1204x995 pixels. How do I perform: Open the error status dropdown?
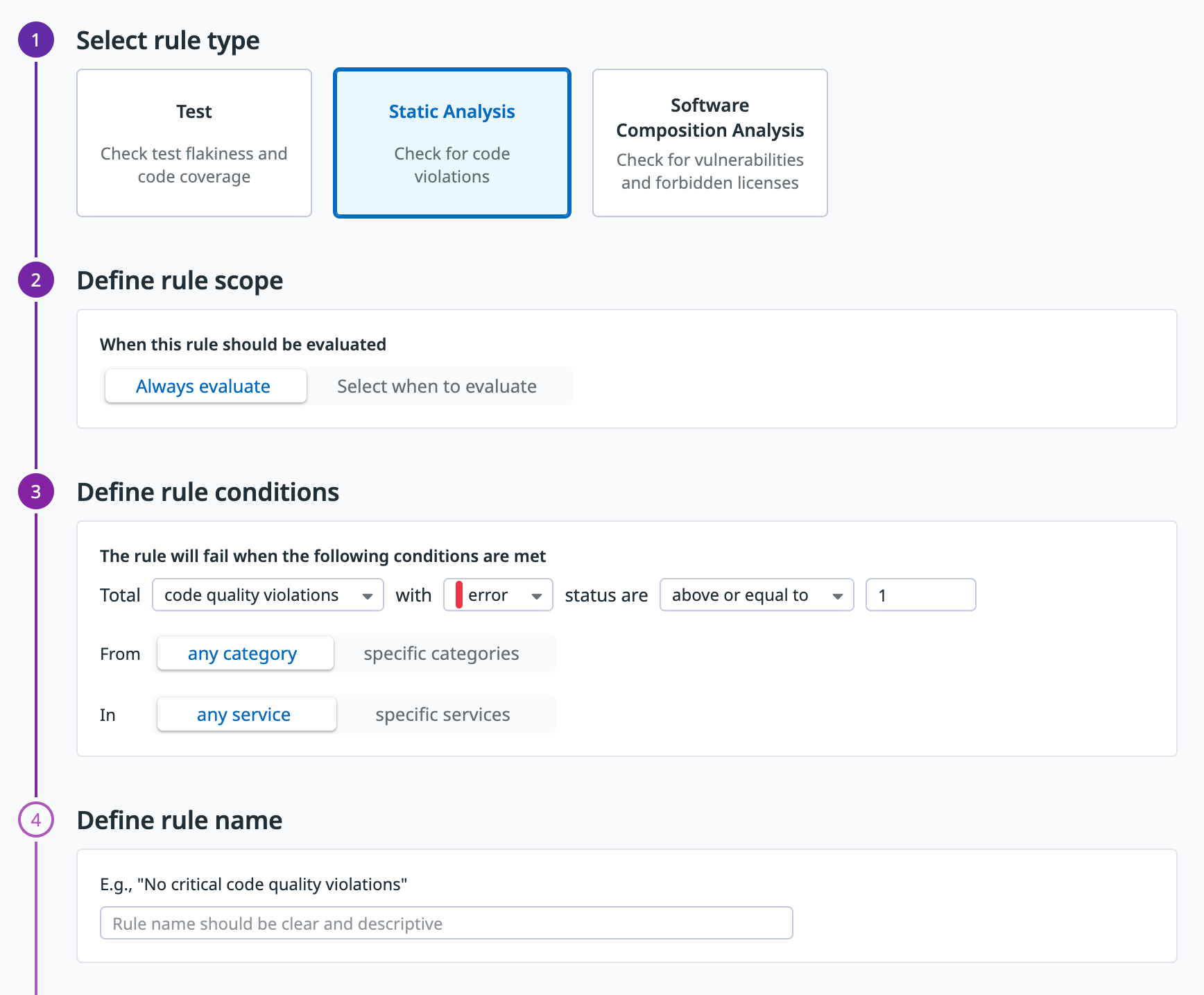(497, 595)
